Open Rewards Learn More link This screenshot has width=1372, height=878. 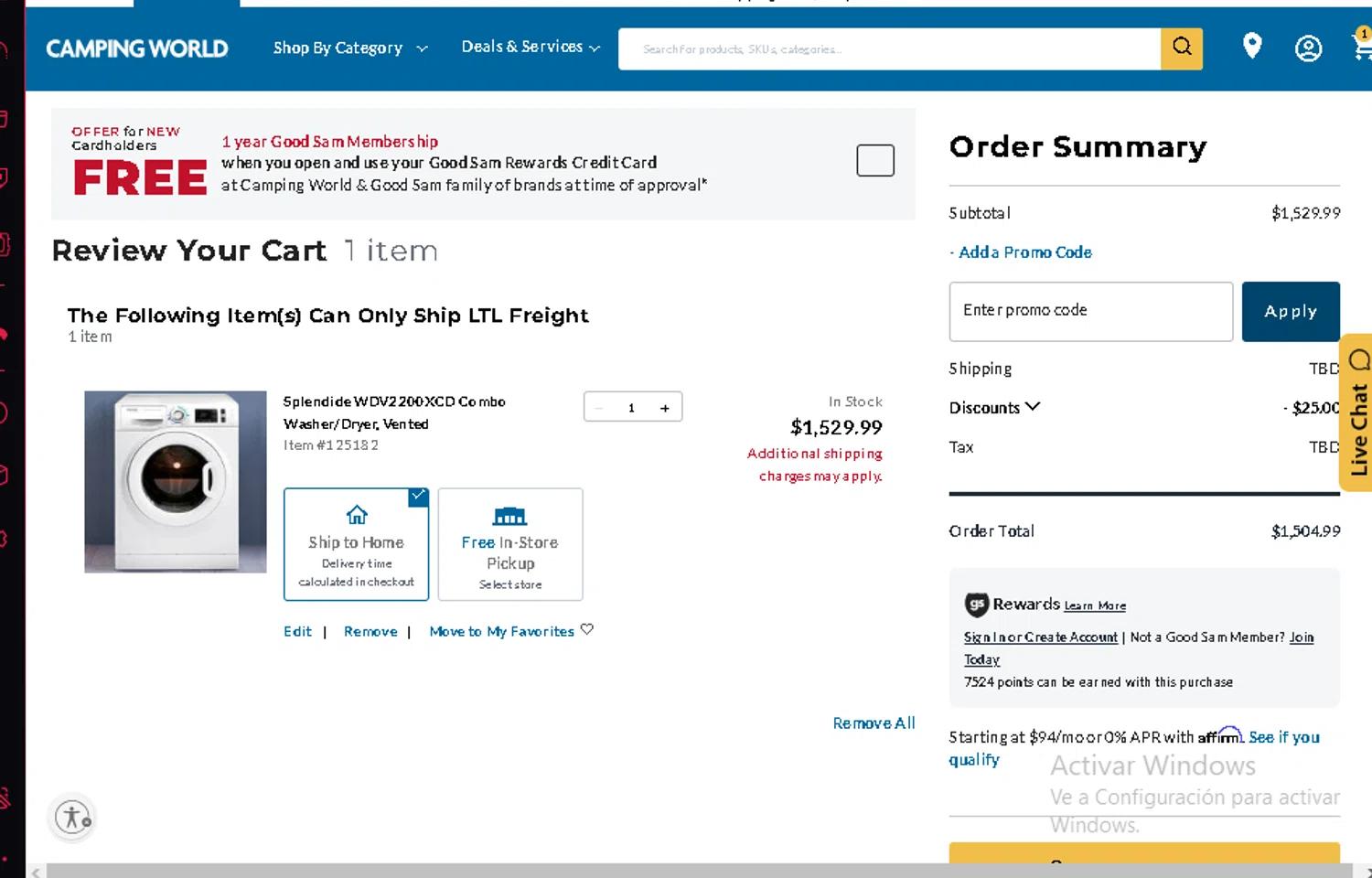[1095, 605]
